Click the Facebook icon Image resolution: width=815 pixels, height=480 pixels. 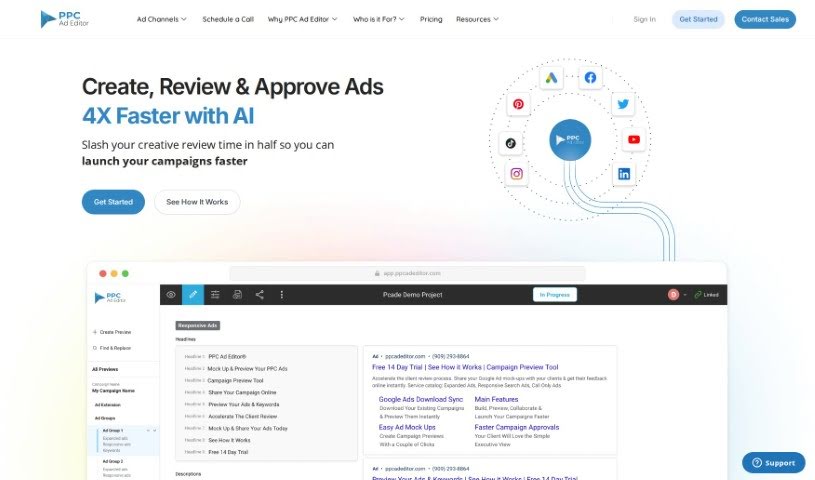590,77
